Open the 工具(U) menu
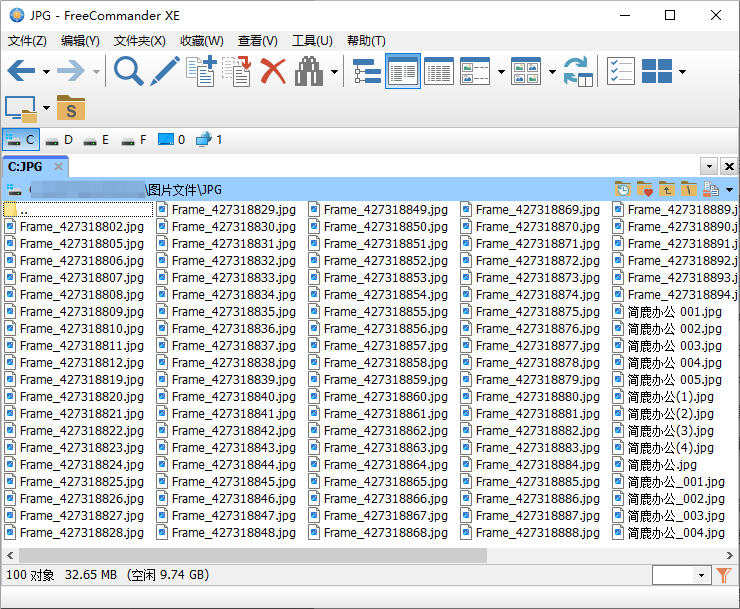Image resolution: width=740 pixels, height=609 pixels. [312, 41]
